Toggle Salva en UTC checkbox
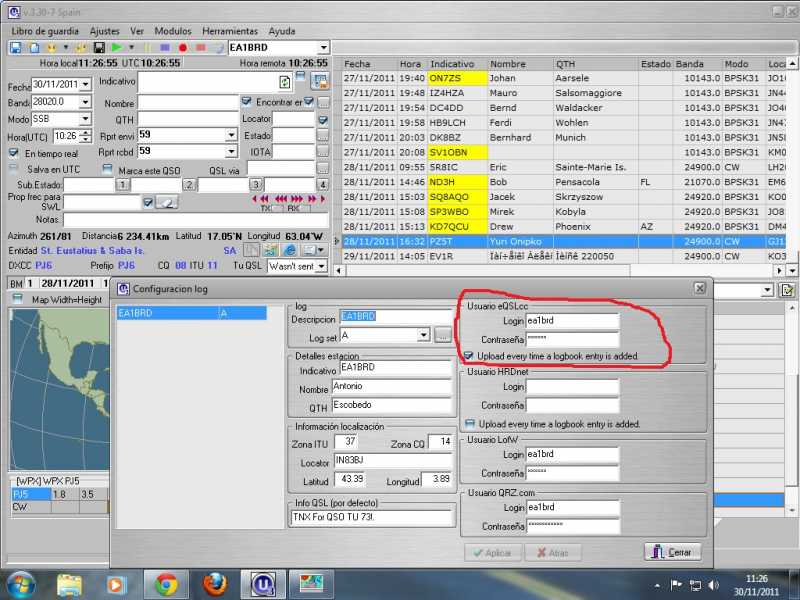Image resolution: width=800 pixels, height=600 pixels. [14, 169]
